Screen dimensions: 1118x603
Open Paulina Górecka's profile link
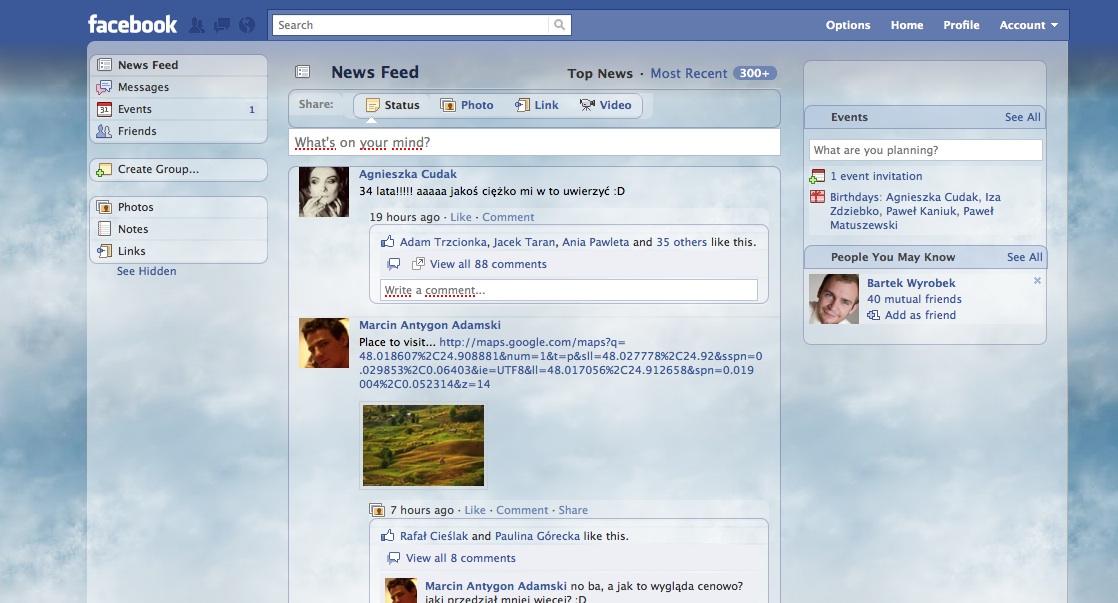[538, 536]
